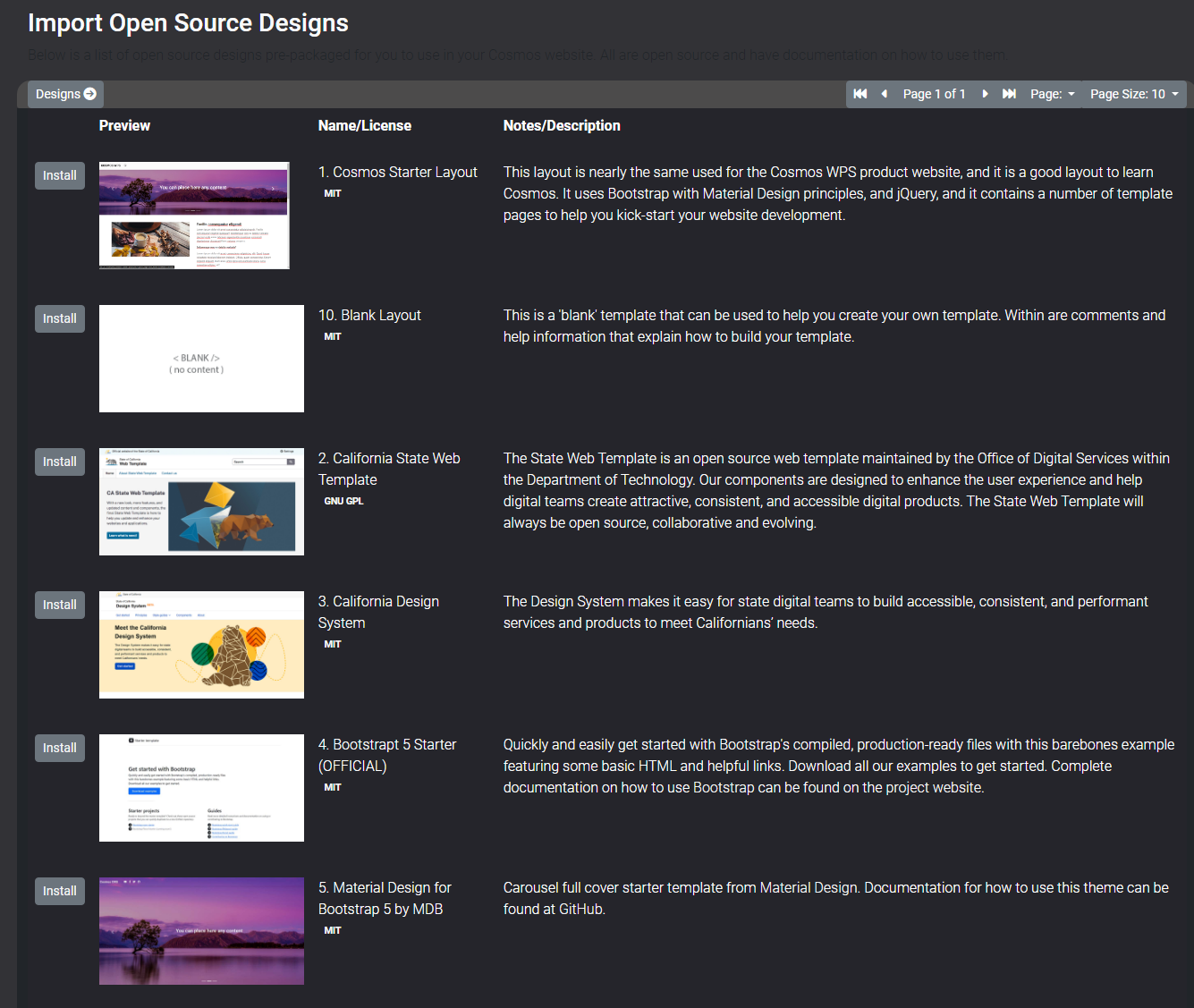This screenshot has width=1194, height=1008.
Task: Click the 'Page 1 of 1' indicator
Action: click(934, 94)
